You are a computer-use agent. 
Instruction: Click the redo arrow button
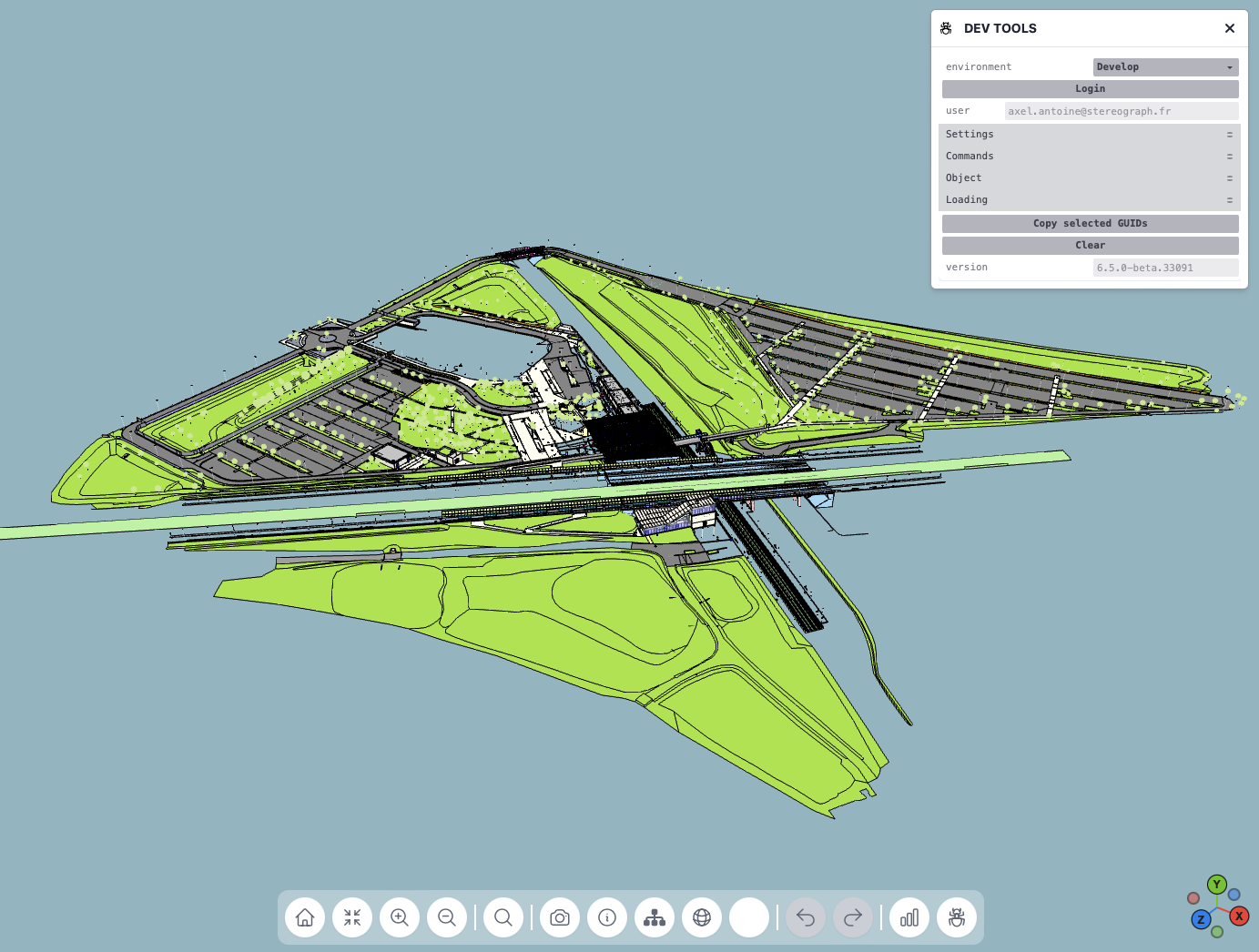853,917
